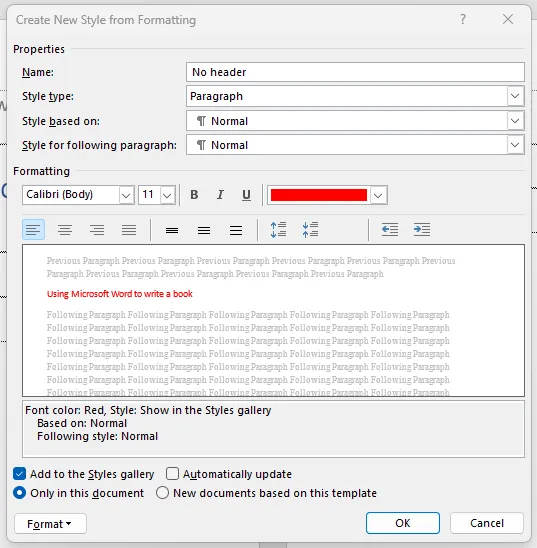Screen dimensions: 537x548
Task: Open the font color dropdown arrow
Action: point(378,195)
